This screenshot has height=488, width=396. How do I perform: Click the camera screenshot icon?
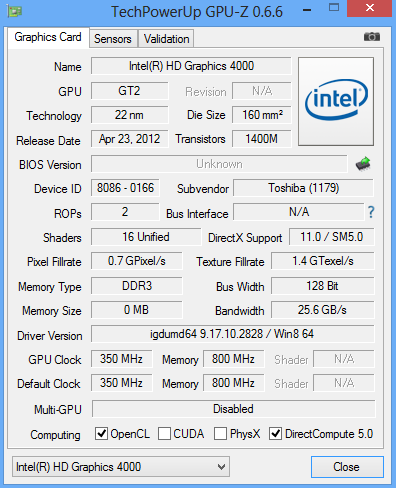(x=372, y=36)
